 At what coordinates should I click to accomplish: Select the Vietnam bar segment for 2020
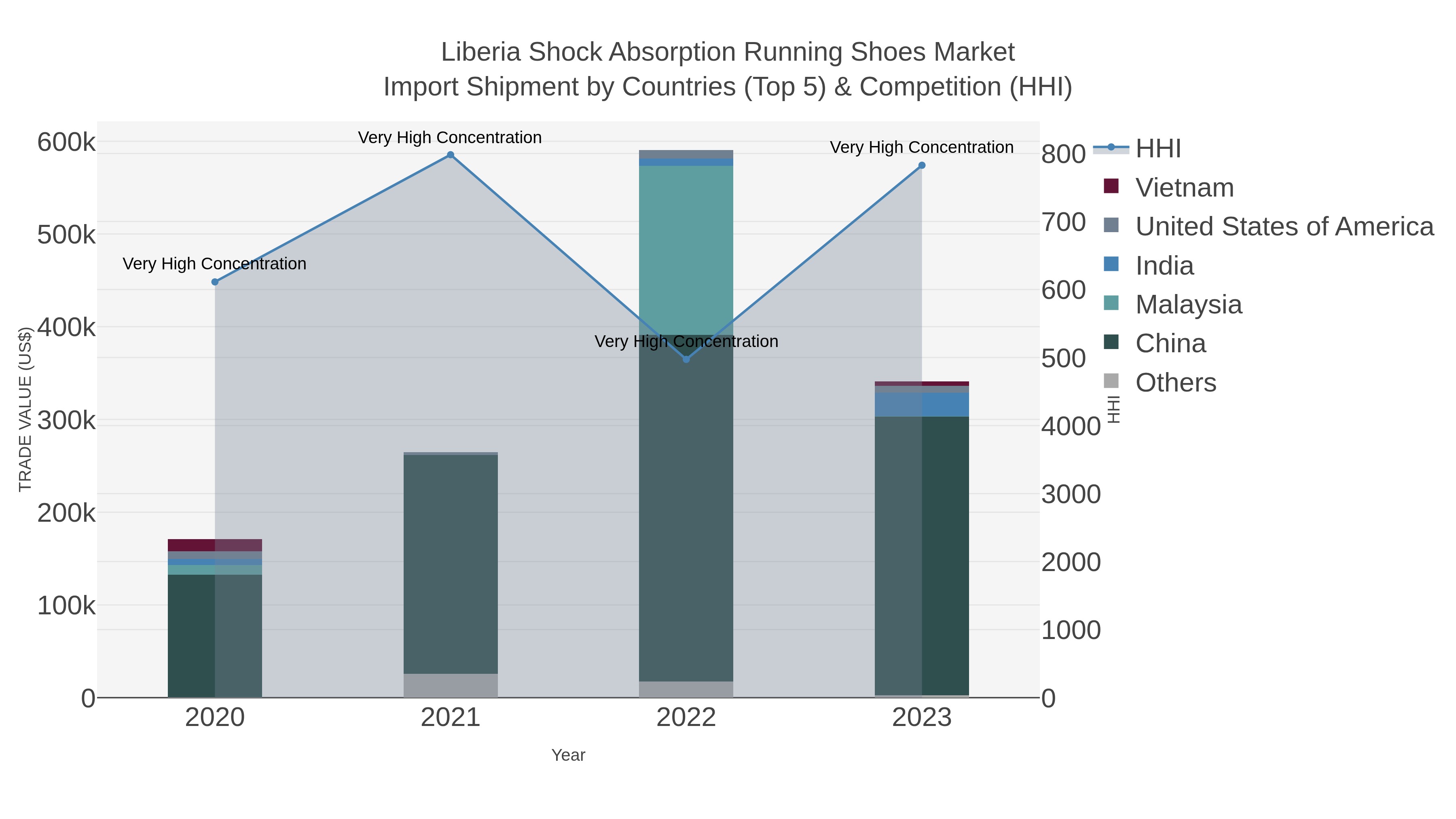[215, 546]
